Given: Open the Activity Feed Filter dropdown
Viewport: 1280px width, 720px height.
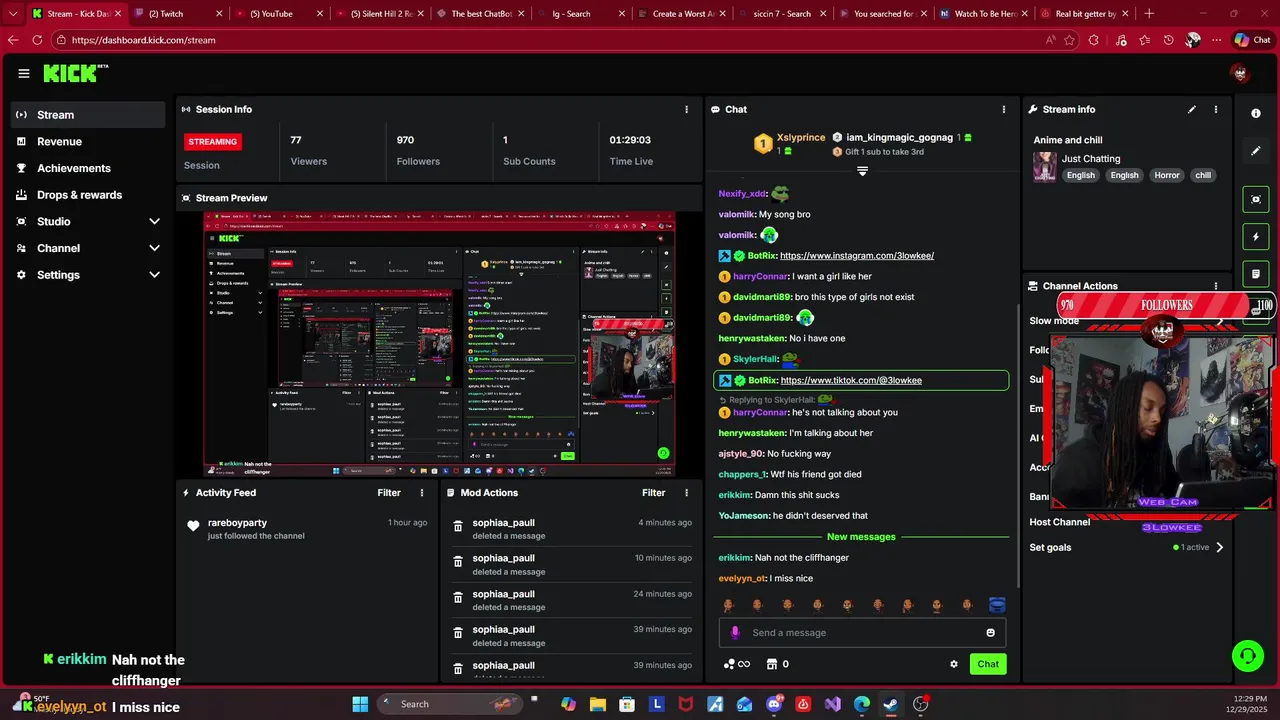Looking at the screenshot, I should (x=389, y=493).
